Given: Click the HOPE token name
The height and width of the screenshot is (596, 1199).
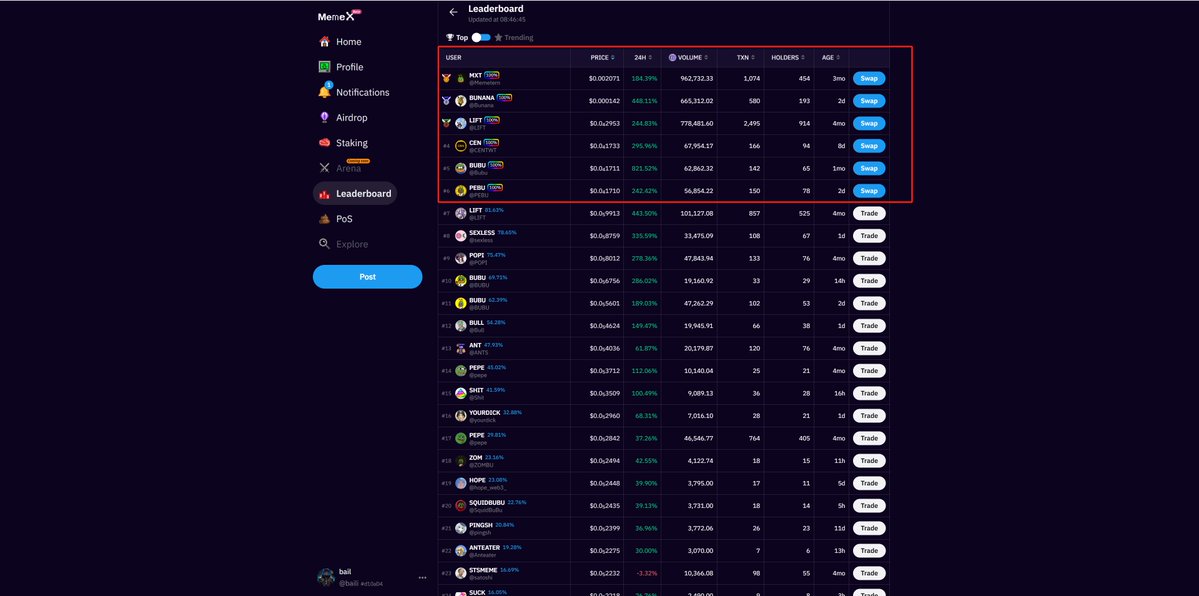Looking at the screenshot, I should point(477,480).
